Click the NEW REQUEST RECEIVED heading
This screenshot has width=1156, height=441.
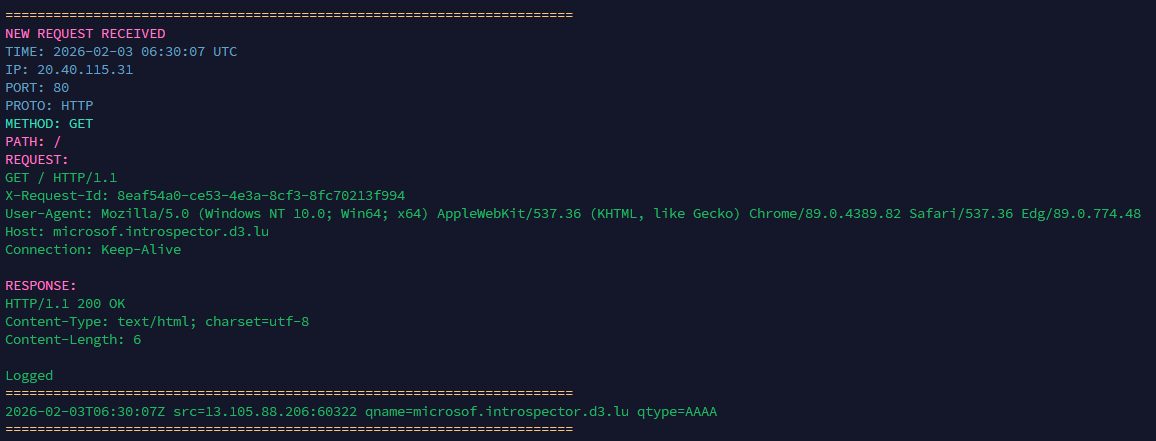click(71, 33)
